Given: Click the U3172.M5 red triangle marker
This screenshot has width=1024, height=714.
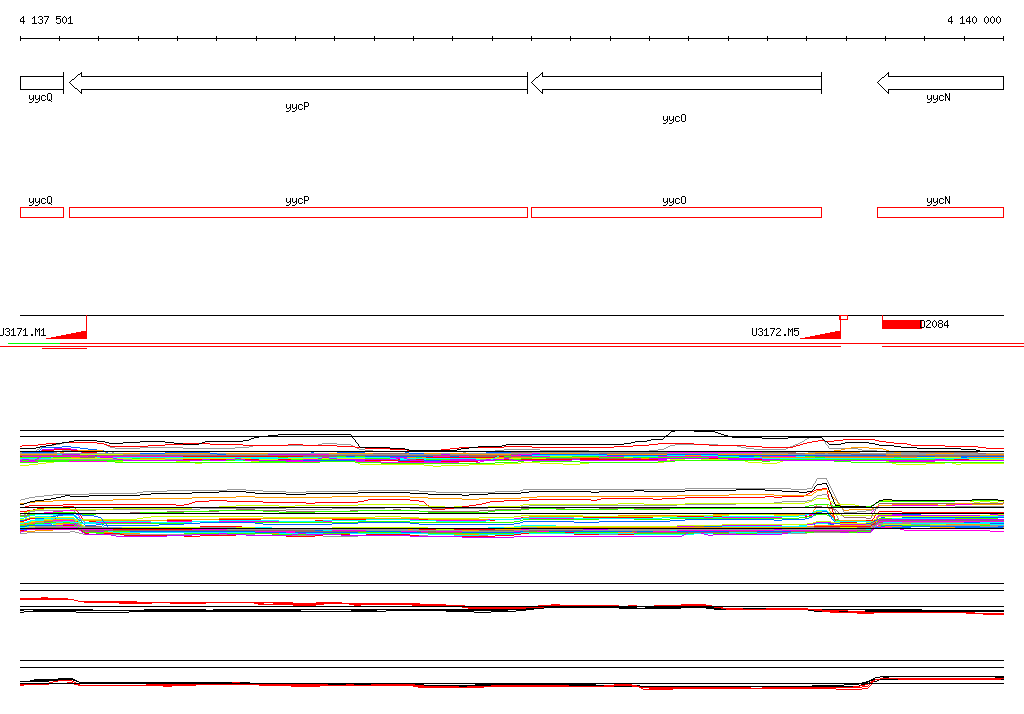Looking at the screenshot, I should (x=824, y=334).
